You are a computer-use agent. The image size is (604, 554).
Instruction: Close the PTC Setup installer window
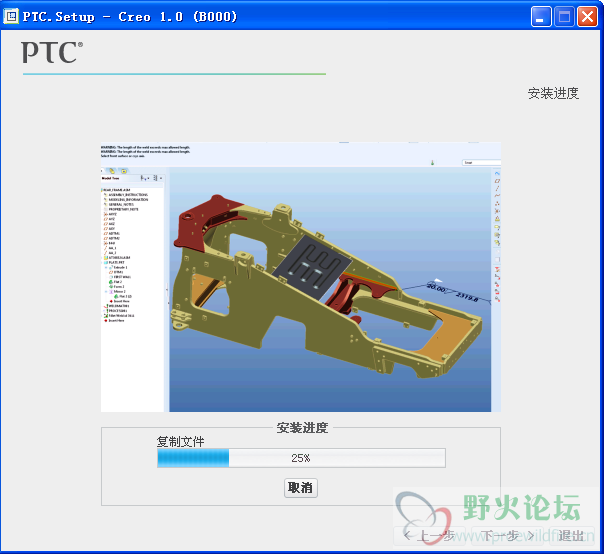point(587,17)
